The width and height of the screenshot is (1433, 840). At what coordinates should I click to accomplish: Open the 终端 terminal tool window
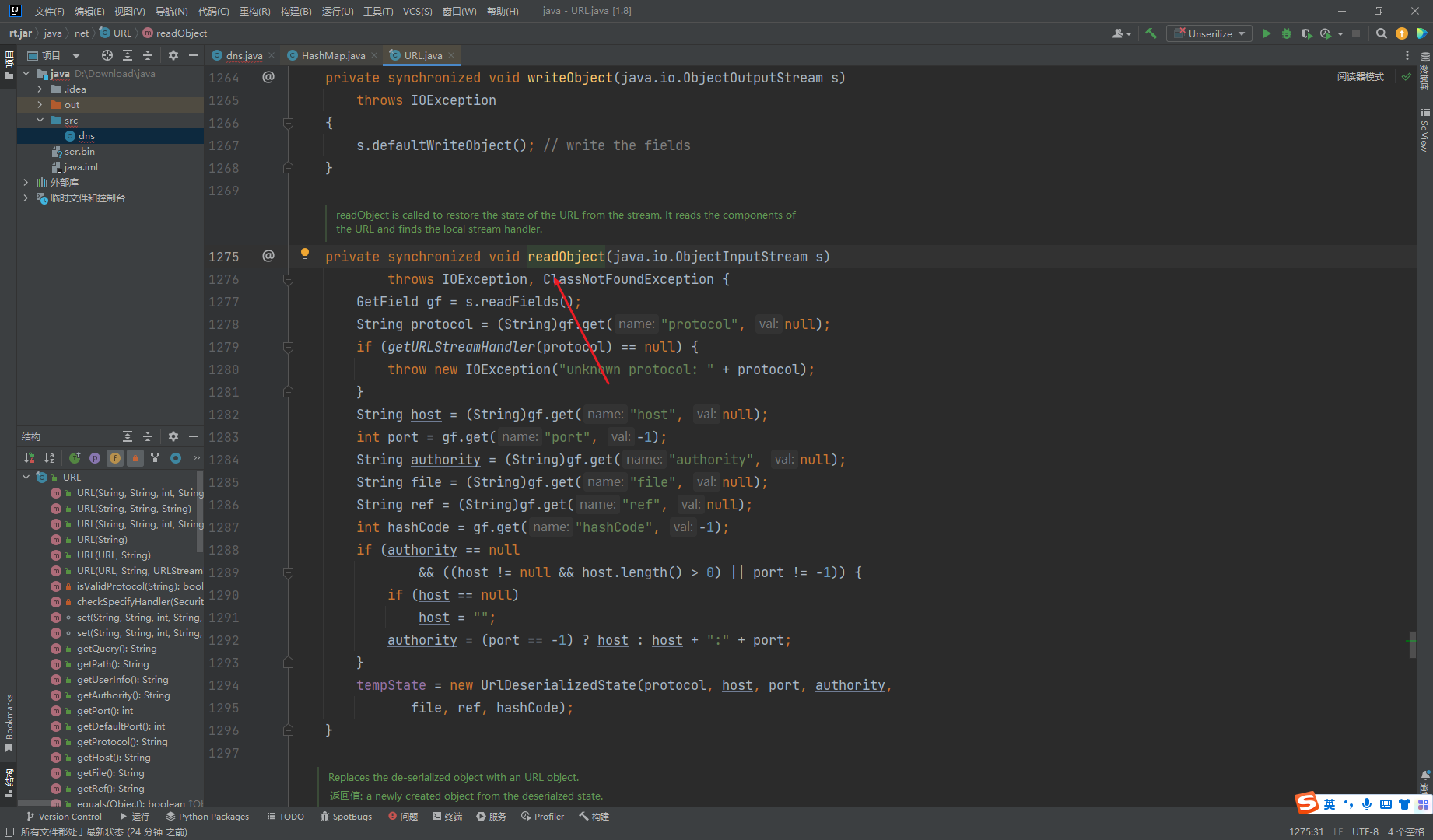[x=447, y=816]
